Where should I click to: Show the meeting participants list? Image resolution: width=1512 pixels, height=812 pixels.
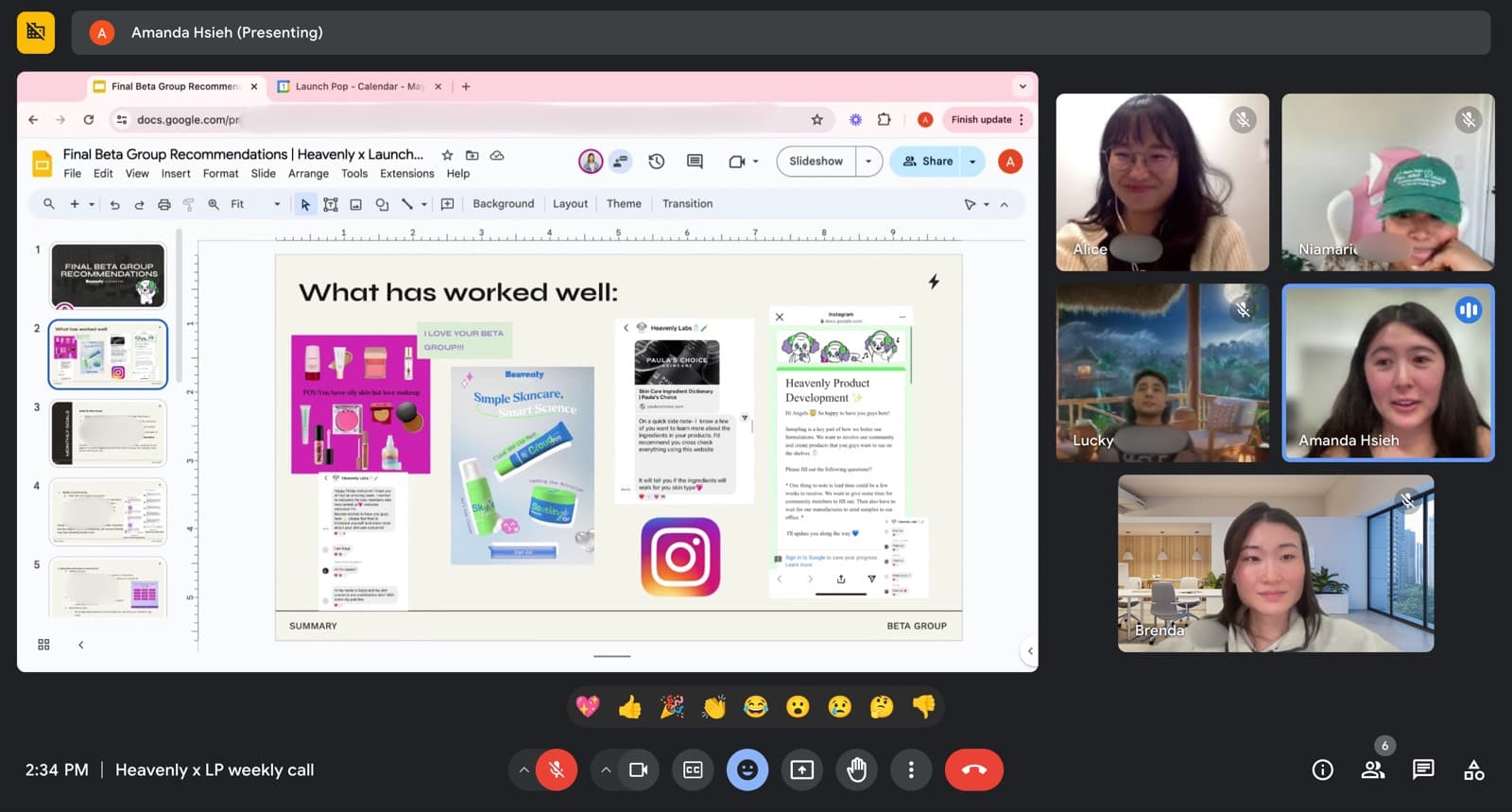(x=1372, y=769)
